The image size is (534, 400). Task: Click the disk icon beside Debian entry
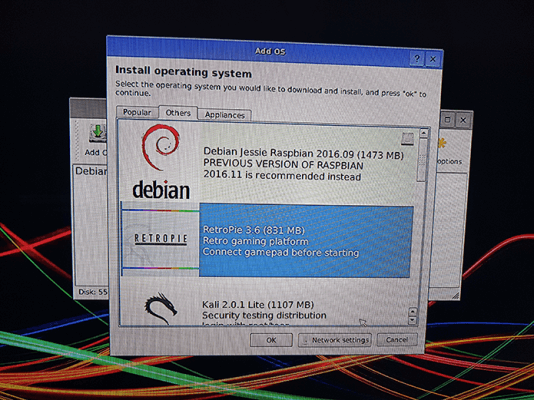click(407, 139)
